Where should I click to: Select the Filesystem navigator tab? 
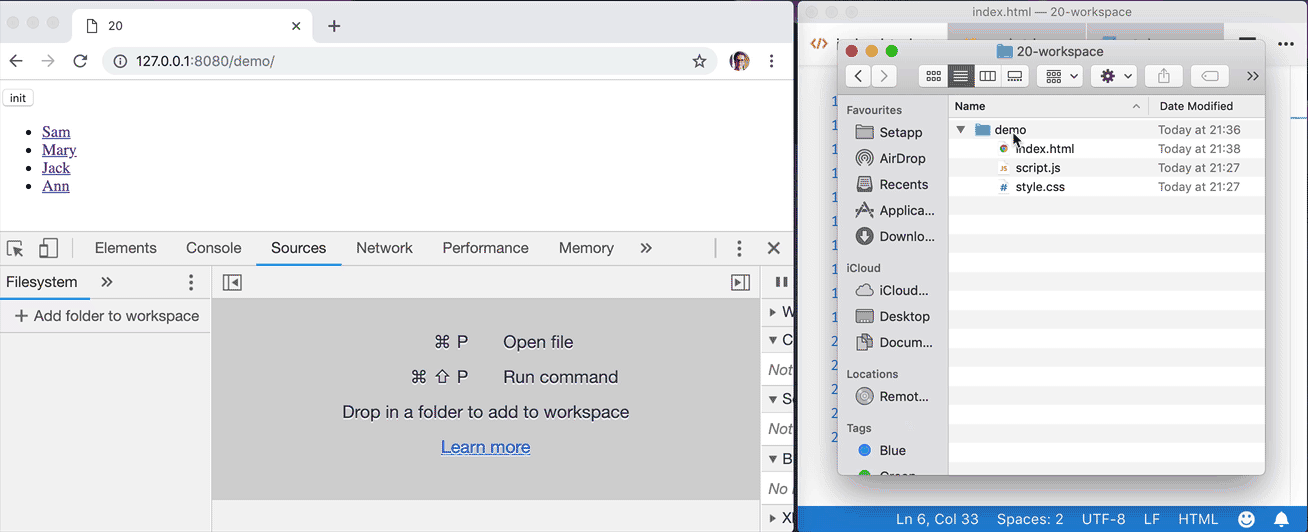[x=42, y=282]
